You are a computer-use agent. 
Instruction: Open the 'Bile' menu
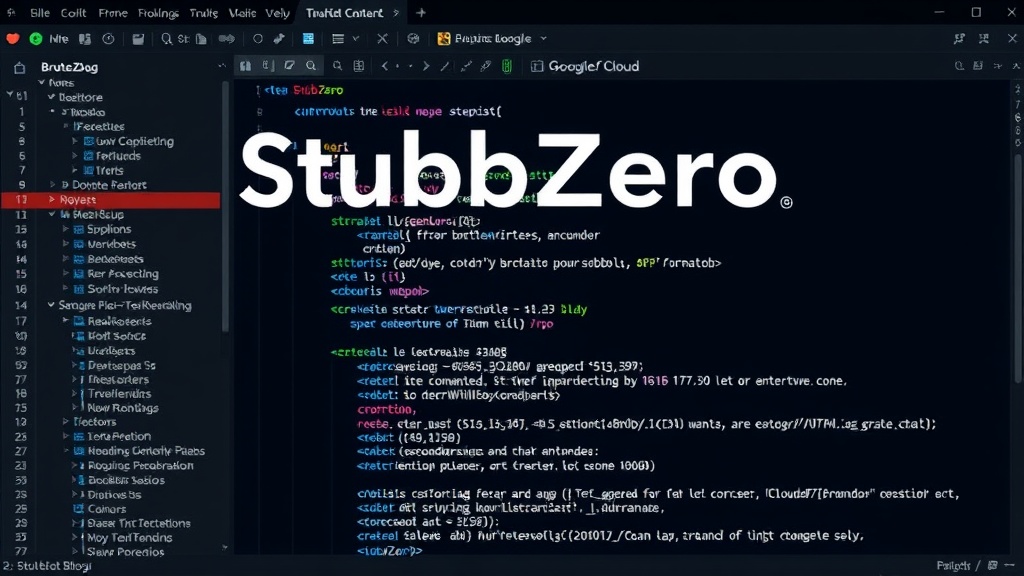click(40, 13)
